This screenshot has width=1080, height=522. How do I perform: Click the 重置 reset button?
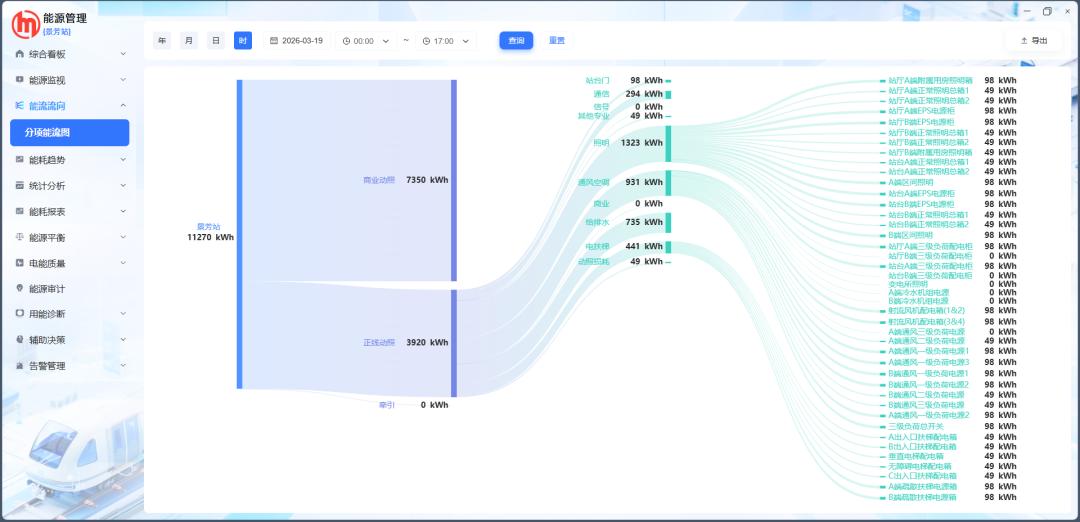coord(556,41)
